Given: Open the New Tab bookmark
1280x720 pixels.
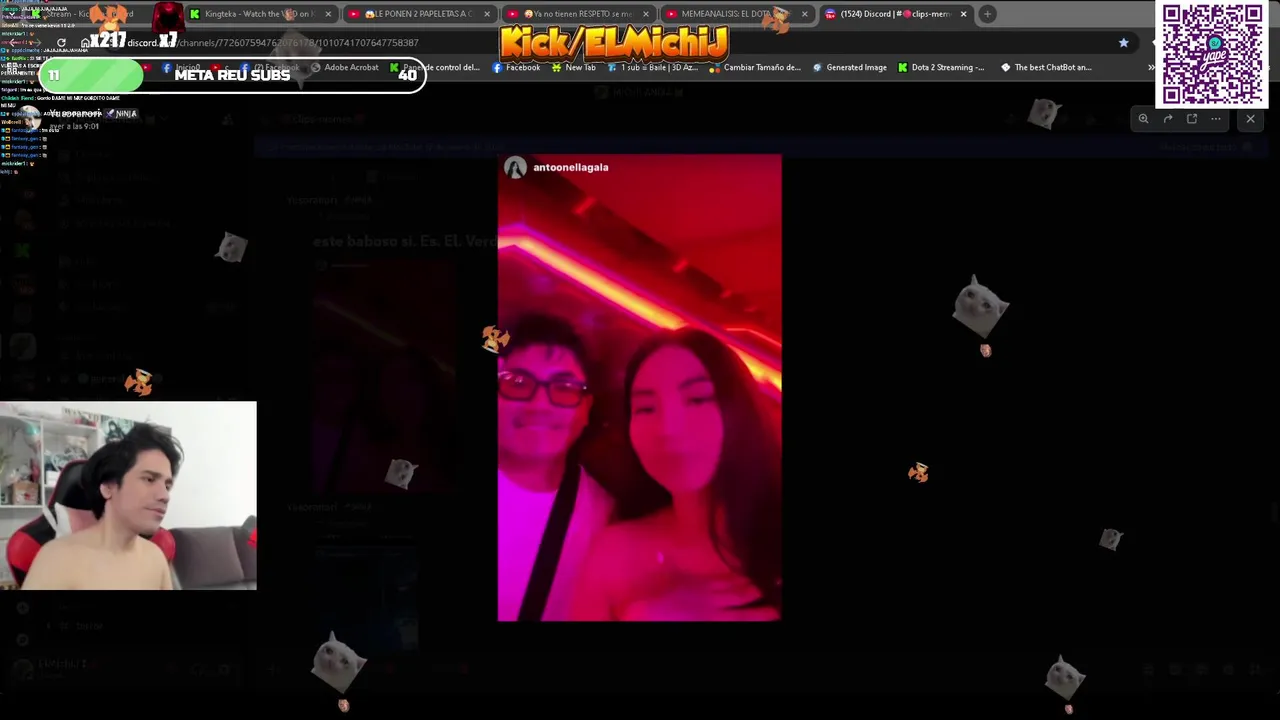Looking at the screenshot, I should 573,67.
